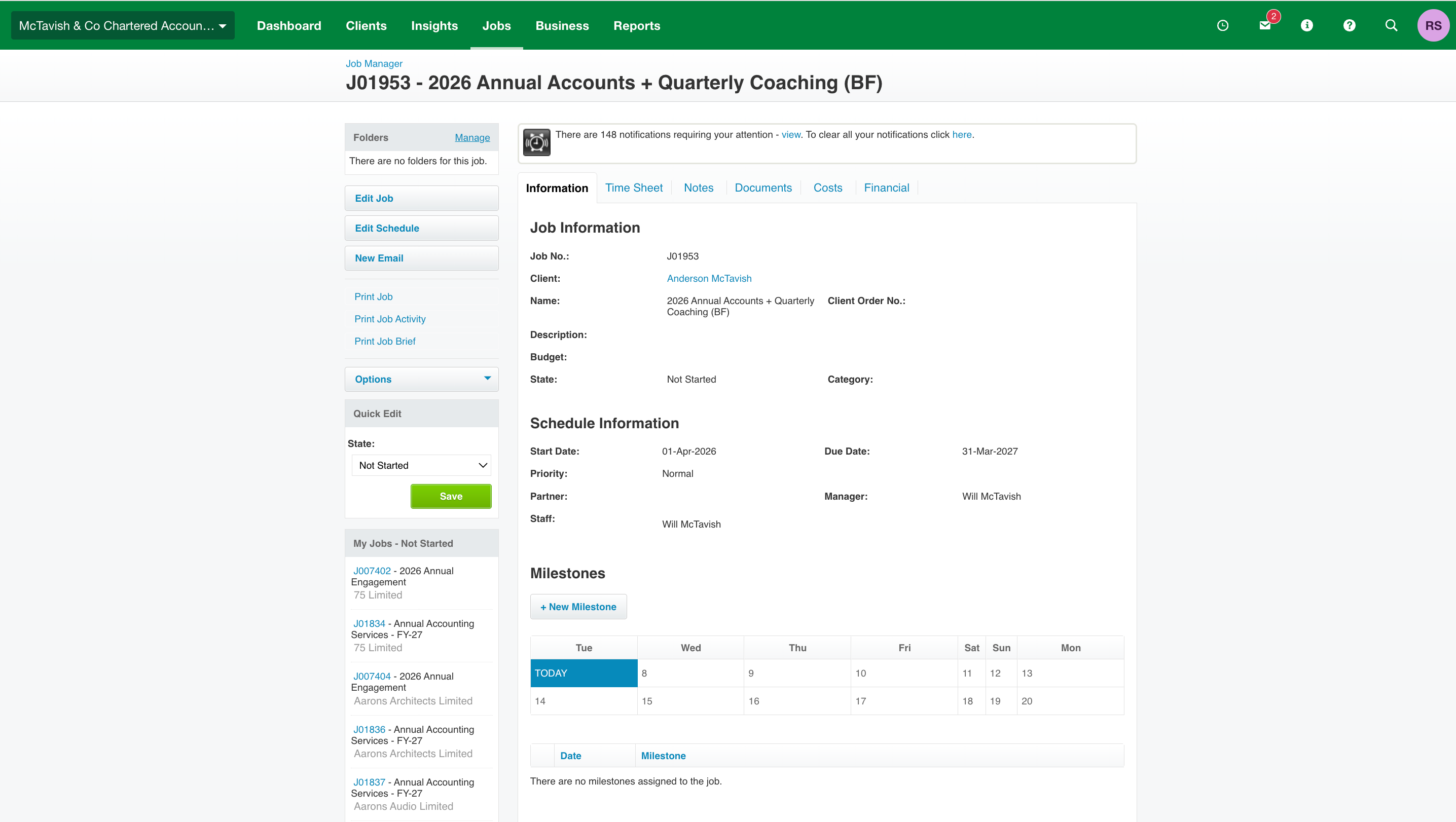Sort milestones by Date column
This screenshot has width=1456, height=822.
pos(570,756)
